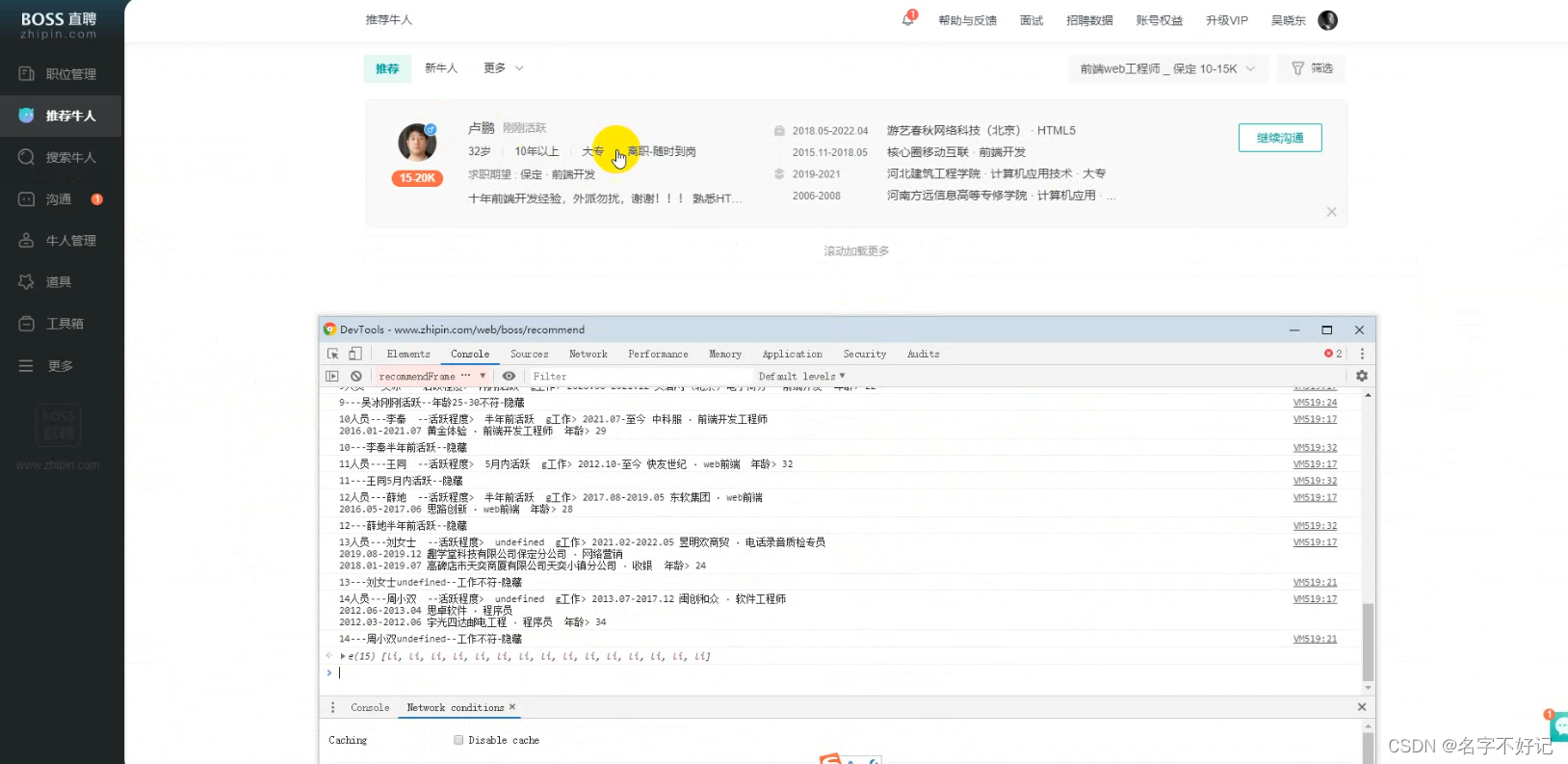This screenshot has height=764, width=1568.
Task: Clear the console with the clear icon
Action: tap(356, 377)
